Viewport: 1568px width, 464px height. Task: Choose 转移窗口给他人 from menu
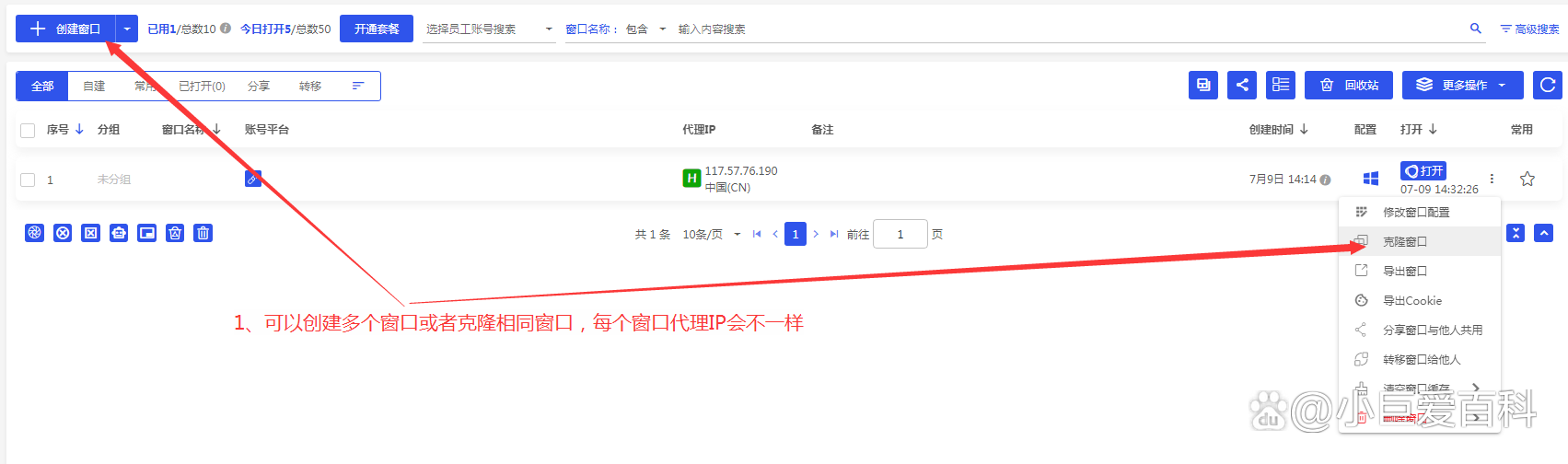(x=1420, y=359)
